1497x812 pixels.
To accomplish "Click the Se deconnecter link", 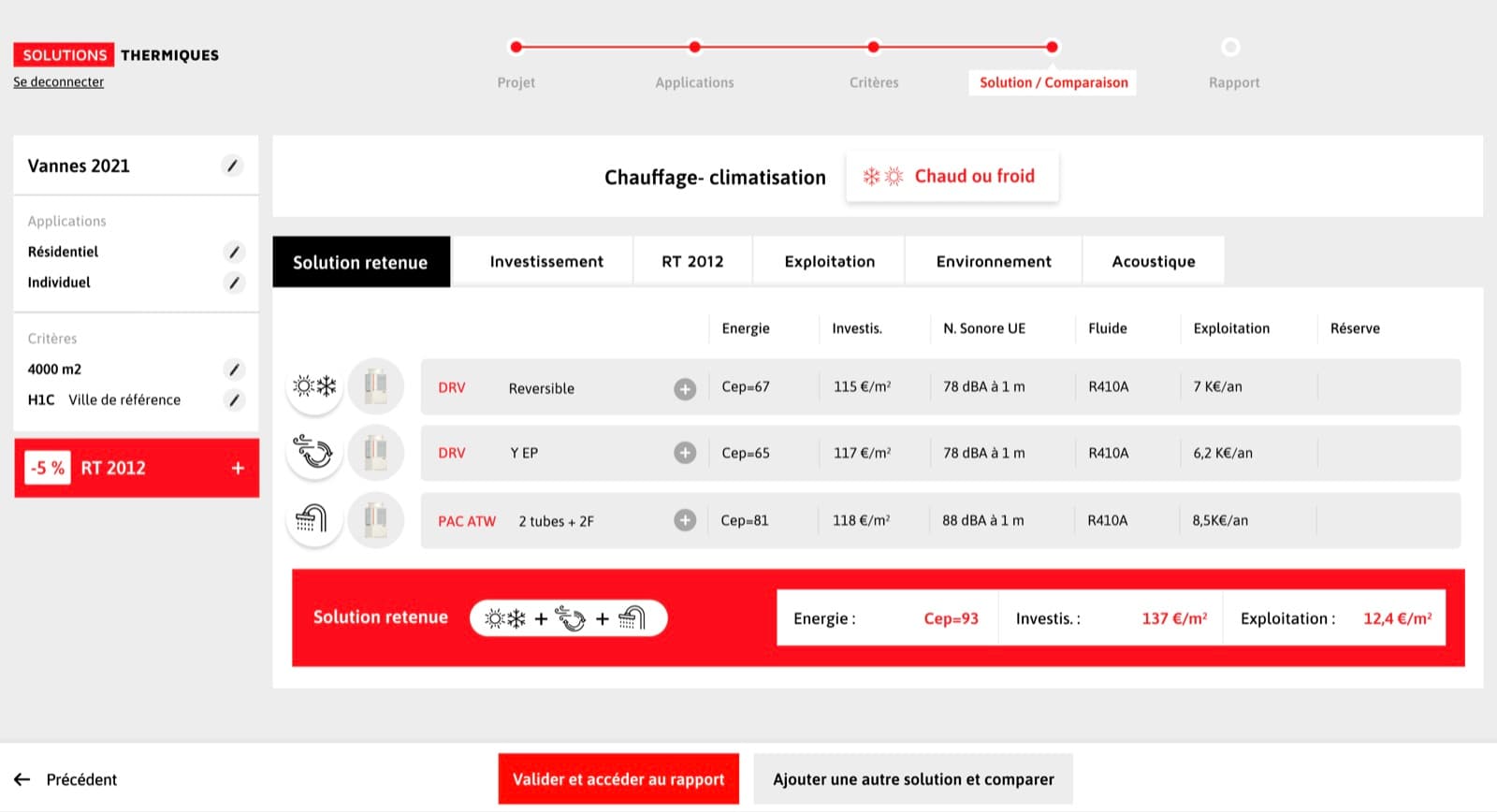I will (x=59, y=82).
